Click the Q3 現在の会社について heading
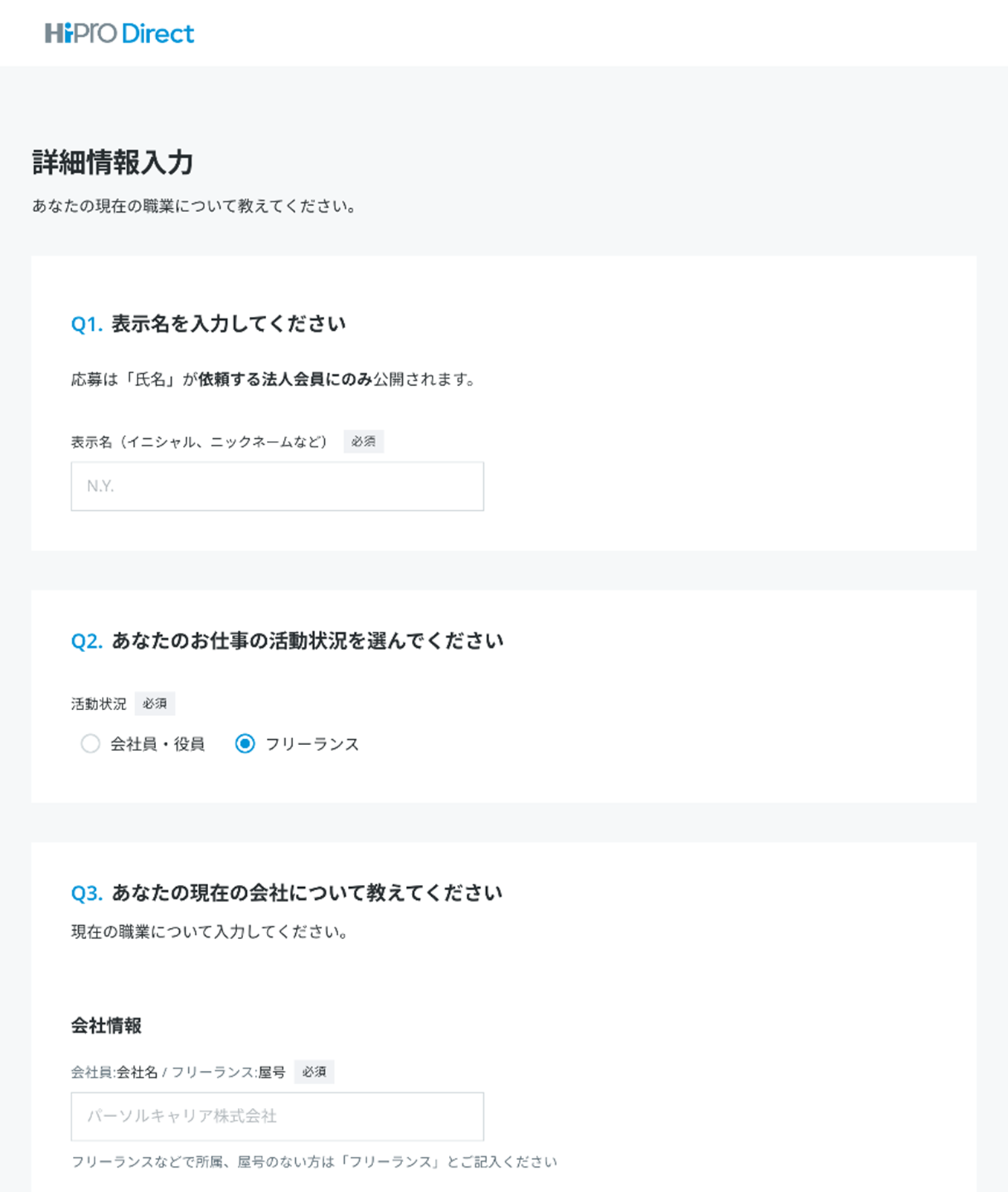 pos(287,892)
